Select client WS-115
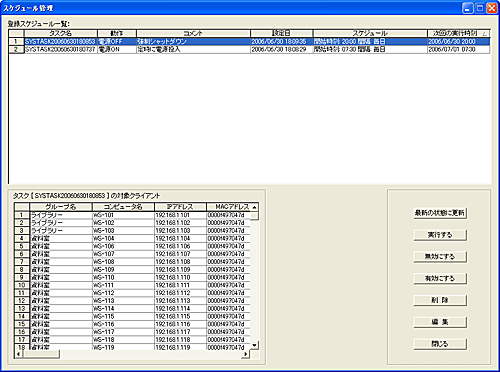 123,316
